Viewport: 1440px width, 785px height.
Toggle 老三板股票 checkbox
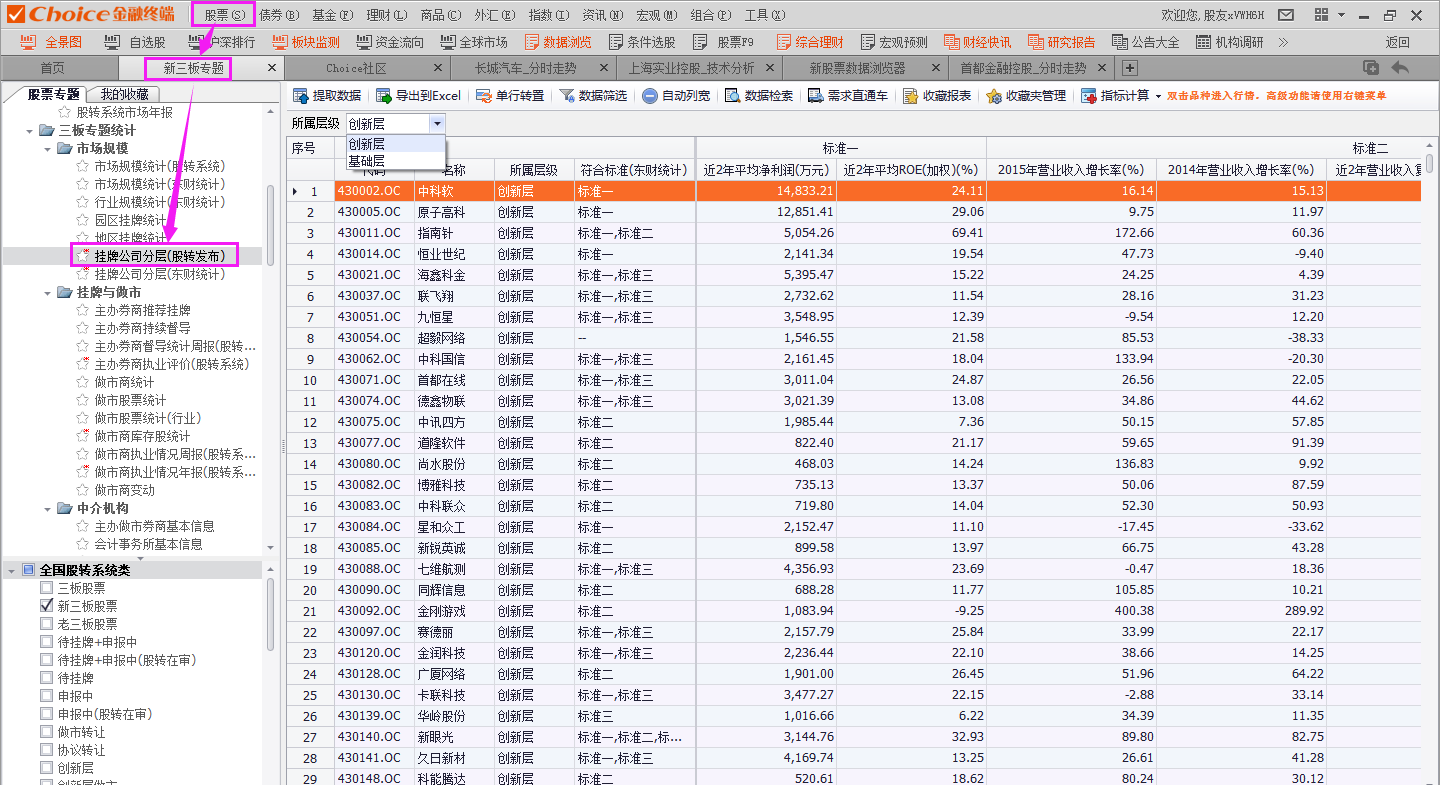tap(47, 624)
